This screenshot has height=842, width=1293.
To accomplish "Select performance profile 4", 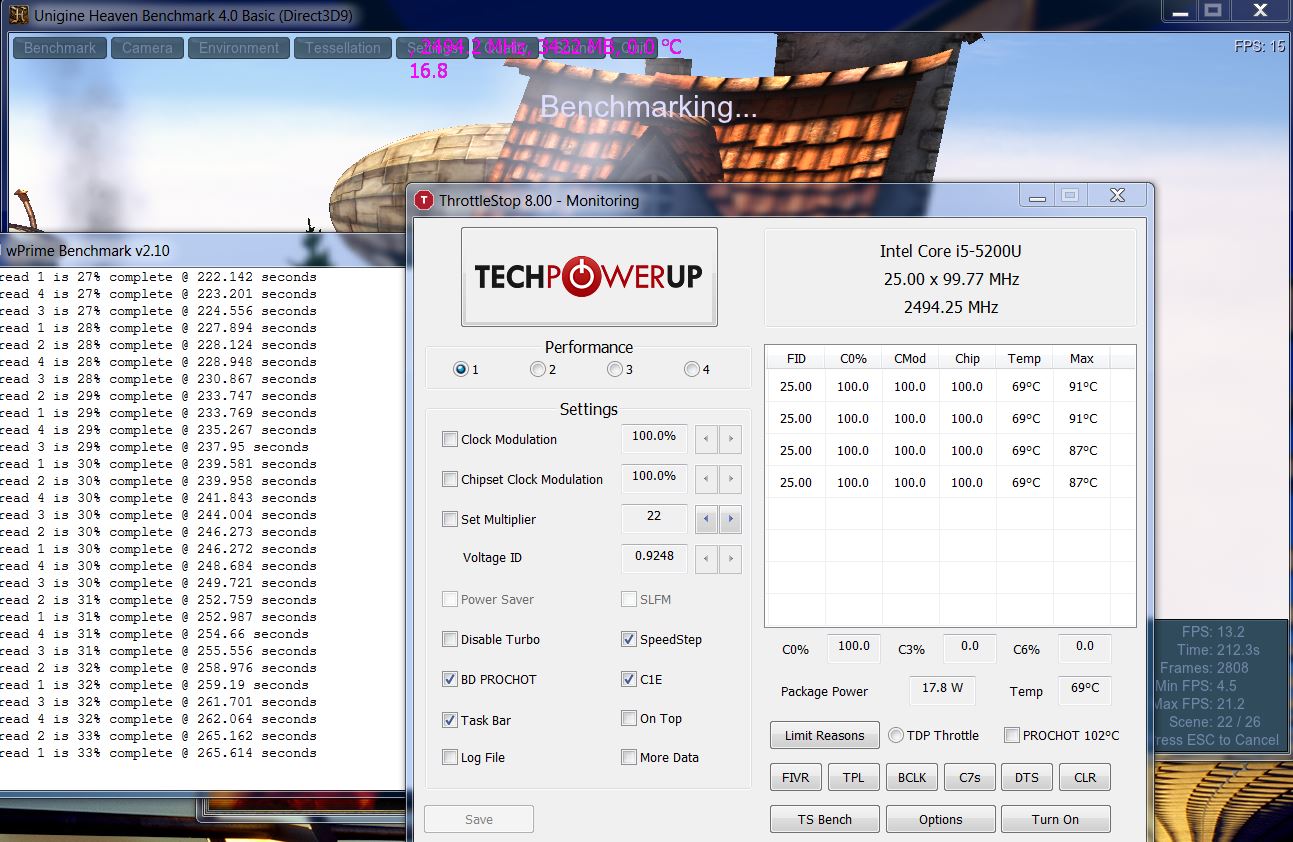I will coord(692,369).
